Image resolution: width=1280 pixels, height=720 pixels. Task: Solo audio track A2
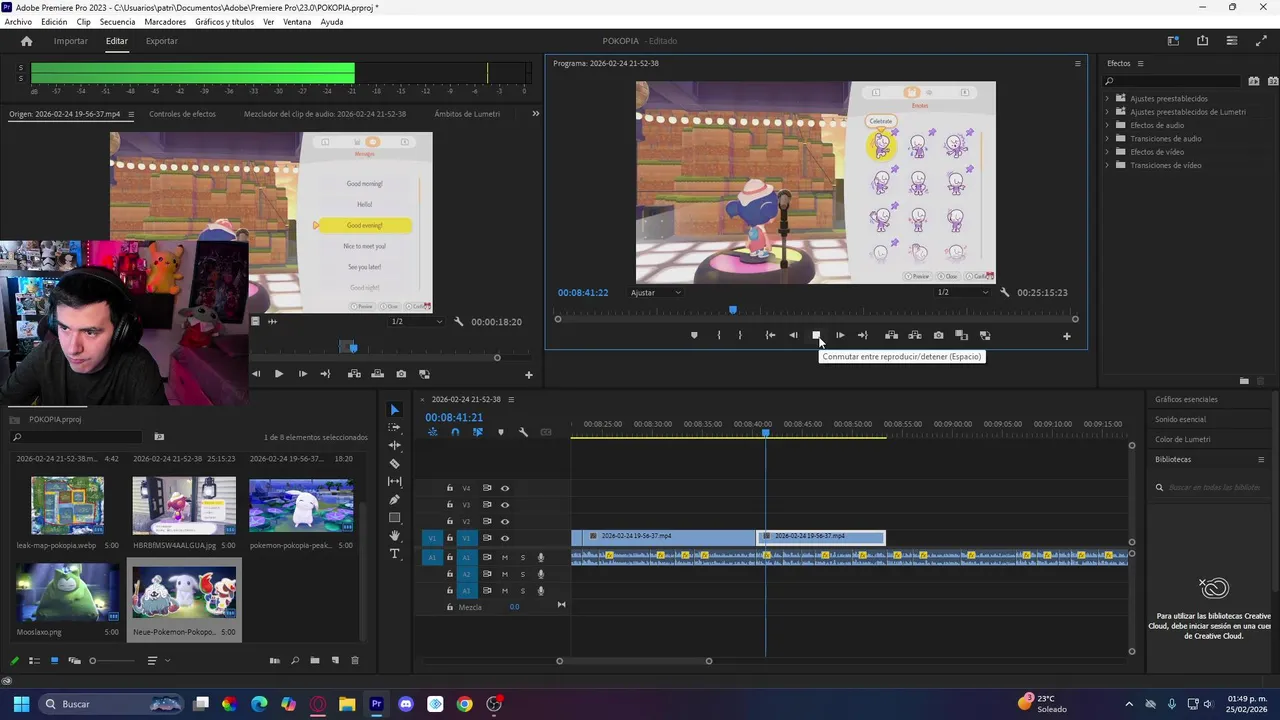522,574
